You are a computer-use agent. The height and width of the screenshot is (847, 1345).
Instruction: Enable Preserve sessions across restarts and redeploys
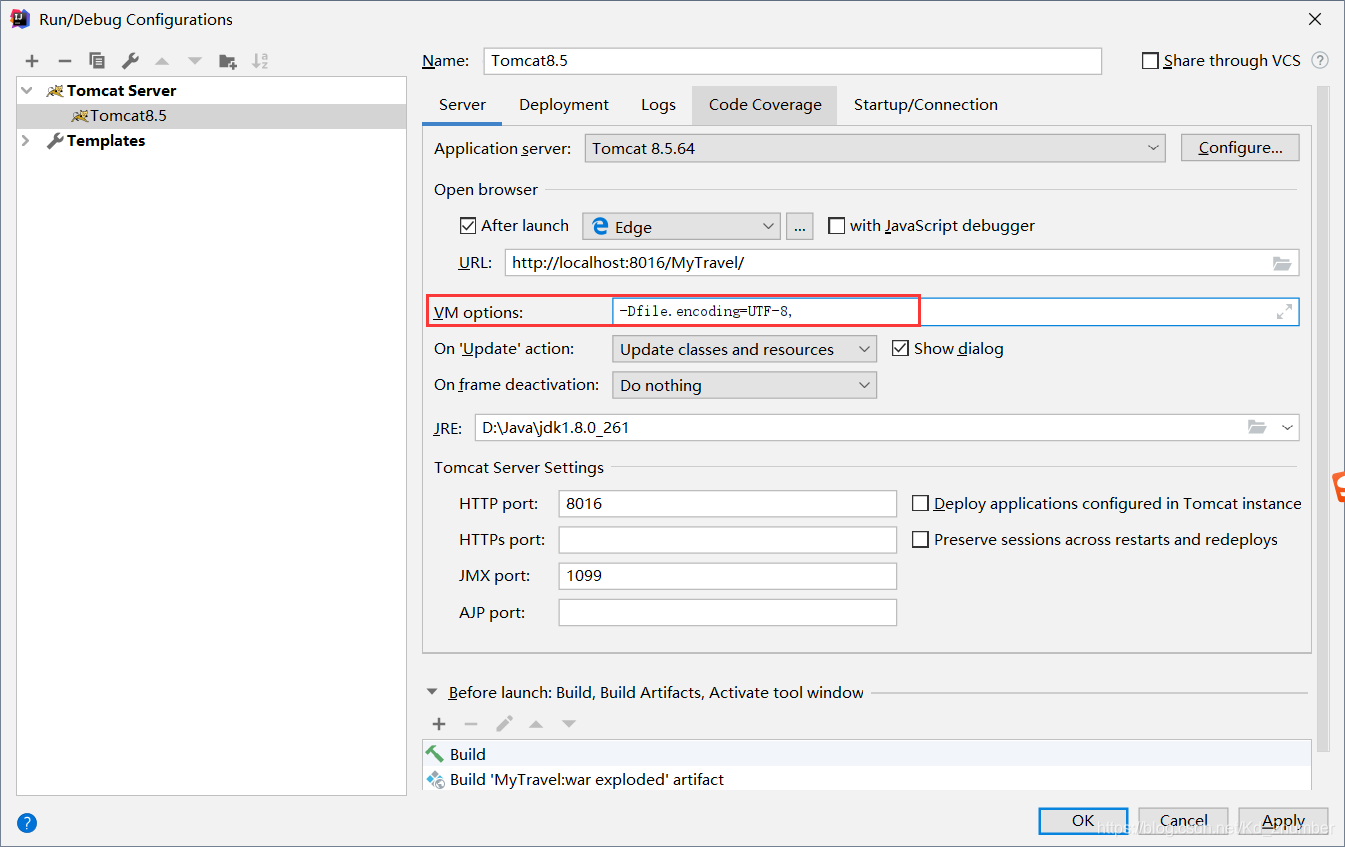(920, 540)
